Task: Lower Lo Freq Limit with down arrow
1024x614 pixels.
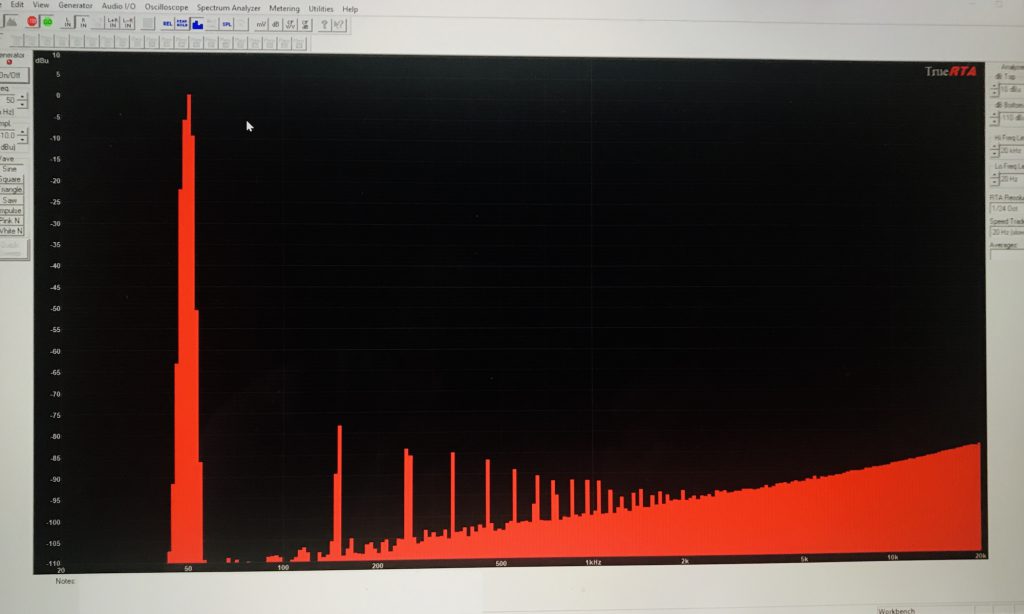Action: pos(995,182)
